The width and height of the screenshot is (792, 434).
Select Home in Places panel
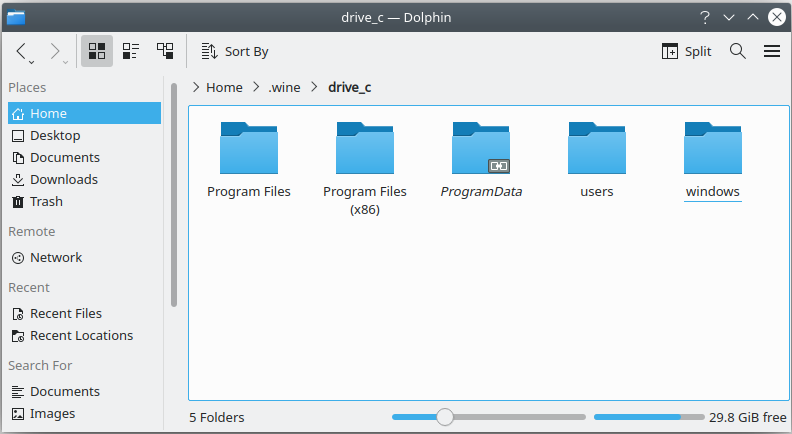click(x=84, y=113)
